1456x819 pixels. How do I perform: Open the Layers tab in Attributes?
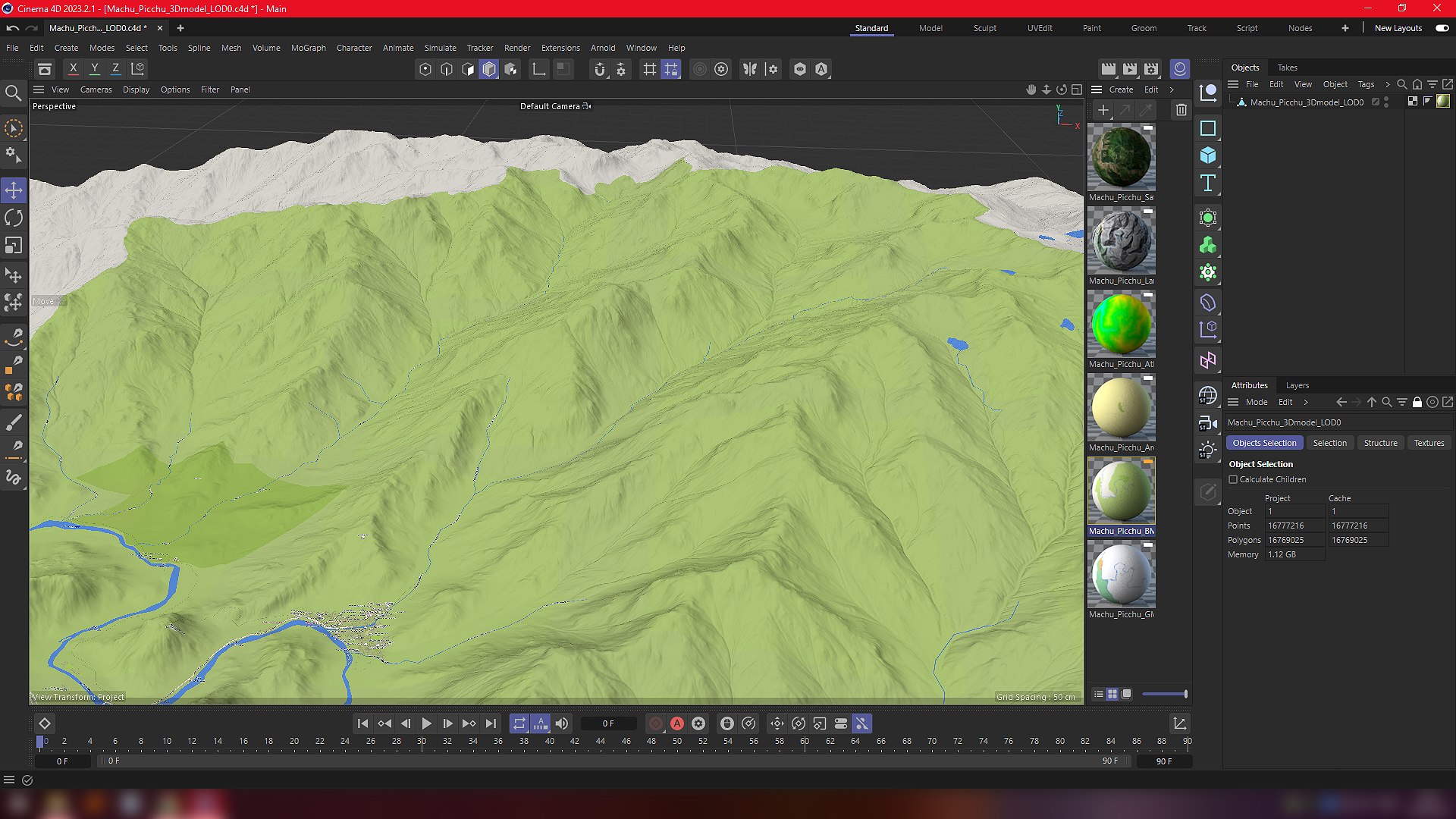coord(1297,385)
